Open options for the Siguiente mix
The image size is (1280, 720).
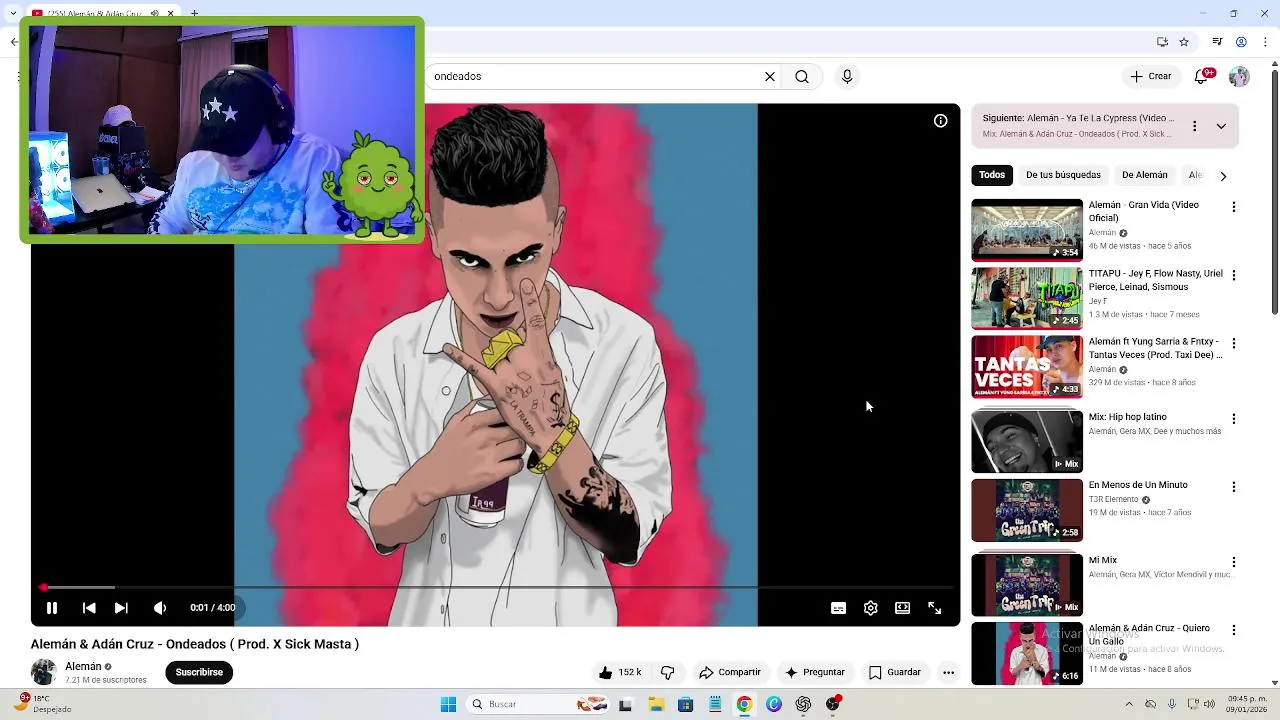(1194, 126)
